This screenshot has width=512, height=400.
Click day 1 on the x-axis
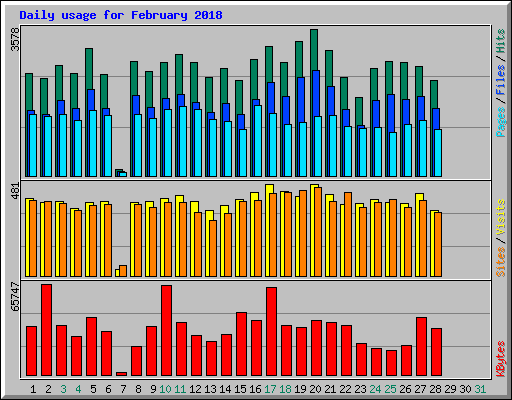33,389
